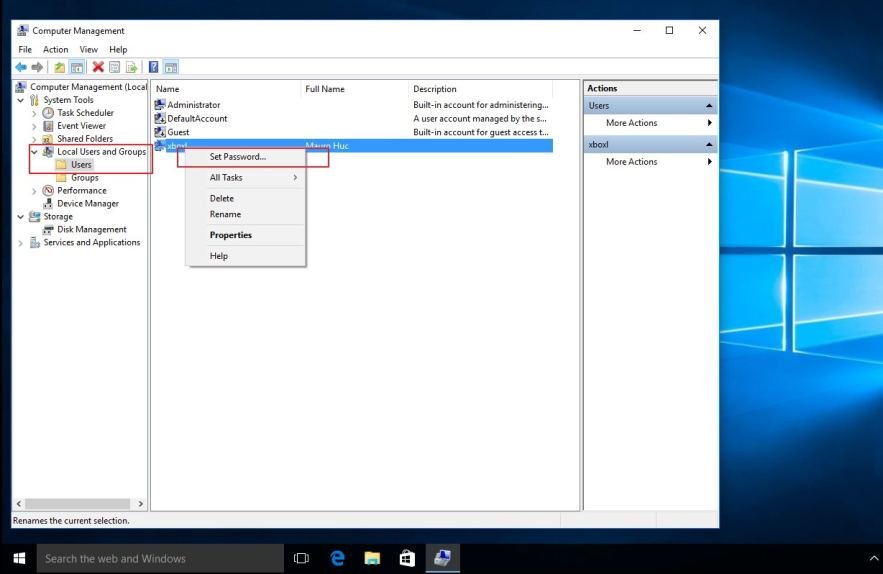The width and height of the screenshot is (883, 574).
Task: Click the Search the web and Windows box
Action: (160, 558)
